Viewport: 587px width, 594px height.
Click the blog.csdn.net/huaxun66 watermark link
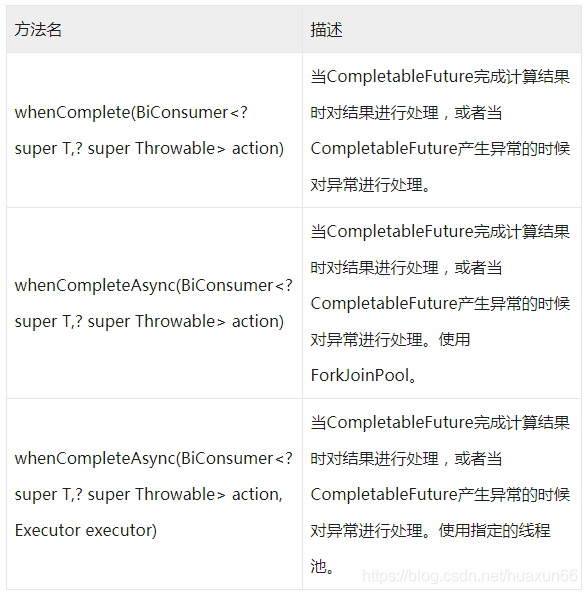[470, 575]
